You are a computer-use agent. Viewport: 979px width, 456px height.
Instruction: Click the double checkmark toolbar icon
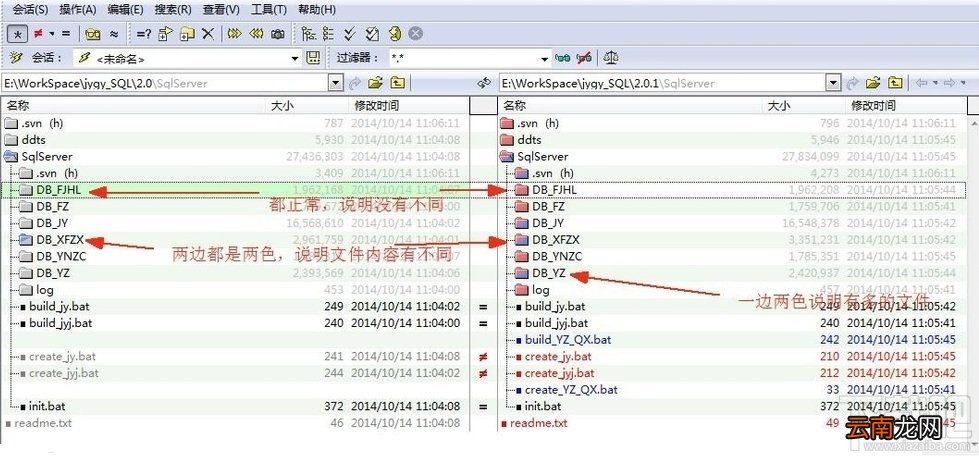(350, 34)
